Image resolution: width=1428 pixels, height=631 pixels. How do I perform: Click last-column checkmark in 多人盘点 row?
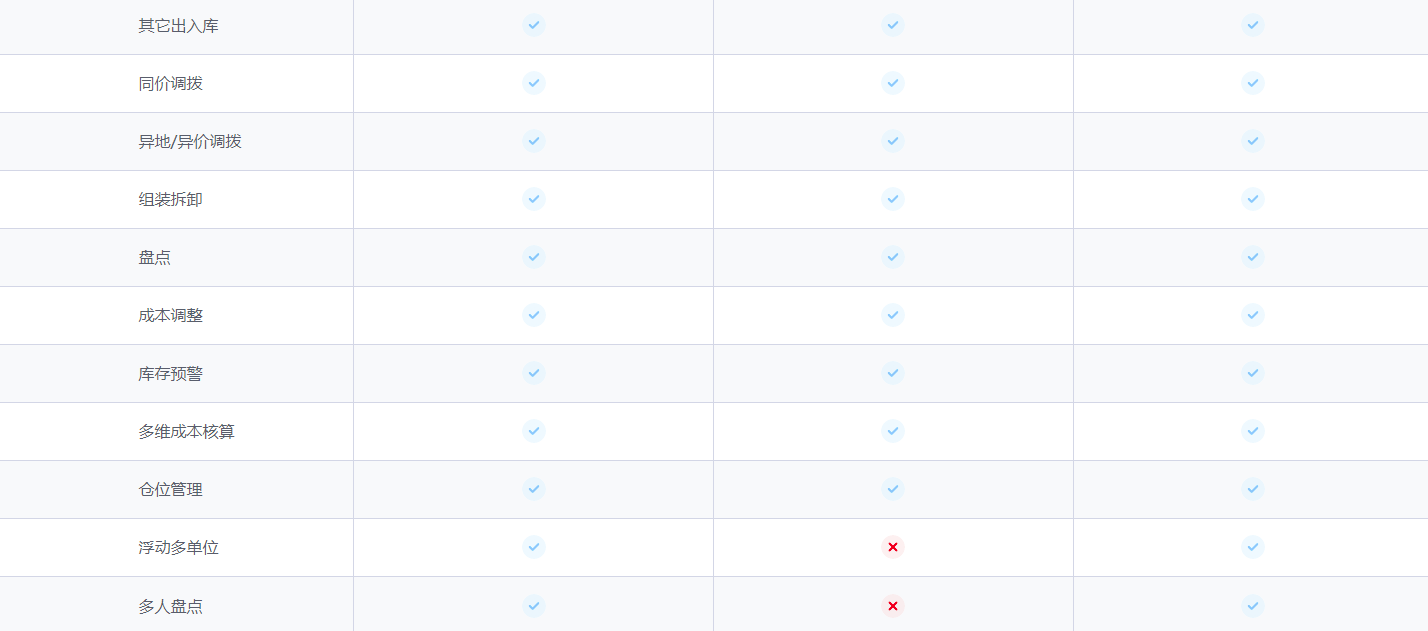[1253, 606]
